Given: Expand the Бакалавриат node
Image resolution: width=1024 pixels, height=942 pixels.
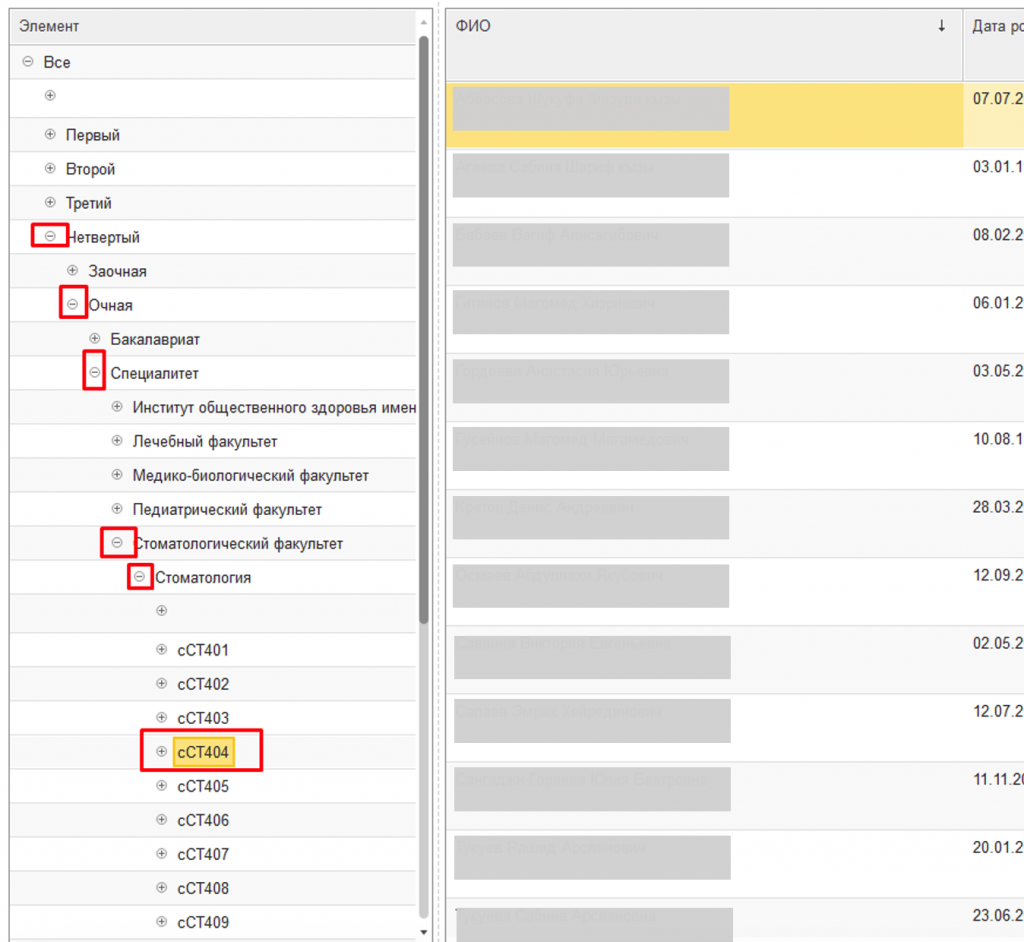Looking at the screenshot, I should click(x=95, y=338).
